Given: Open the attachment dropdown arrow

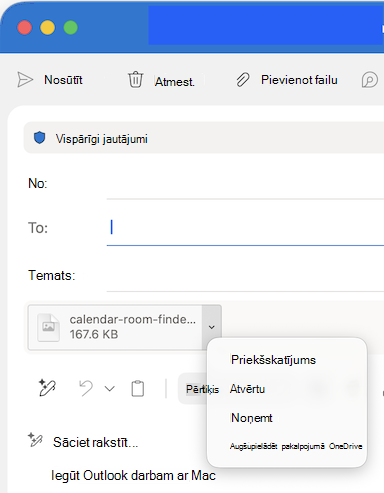Looking at the screenshot, I should pos(212,327).
